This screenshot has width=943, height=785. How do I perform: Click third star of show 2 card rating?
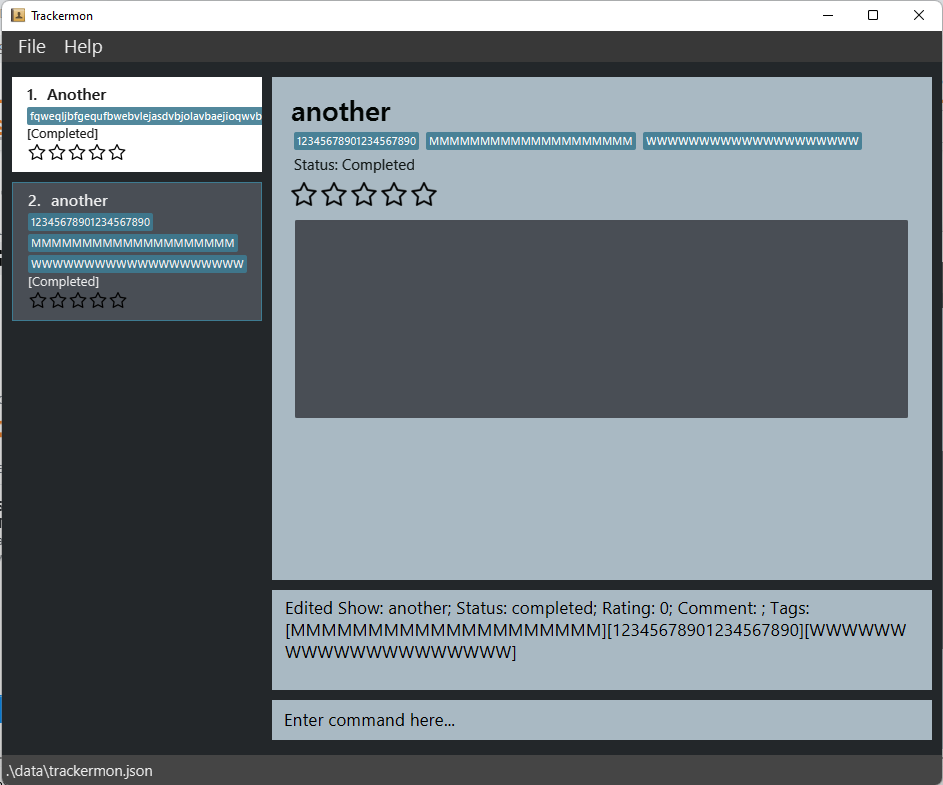pos(78,300)
